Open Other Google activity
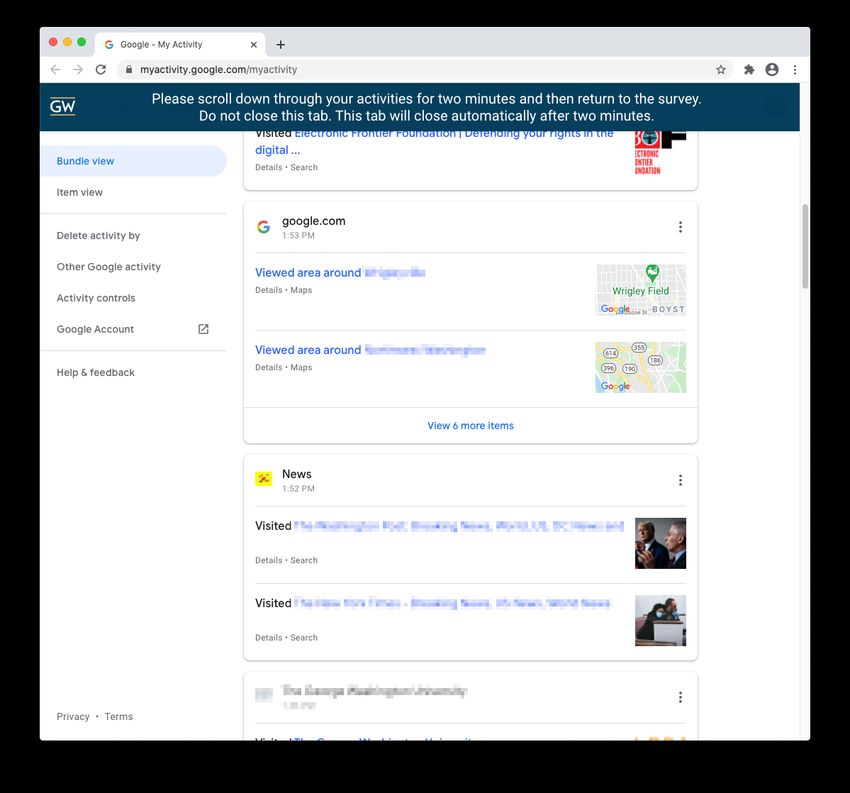This screenshot has height=793, width=850. 108,267
